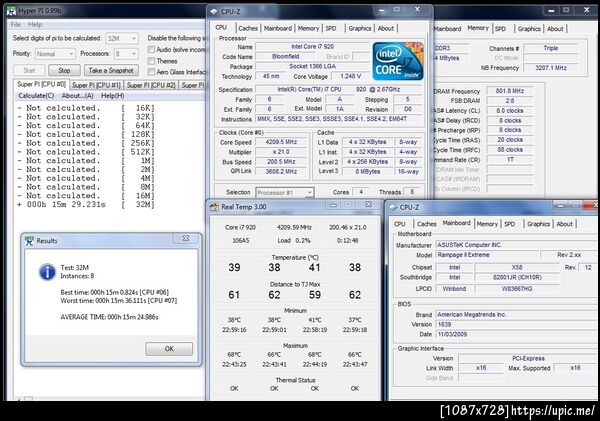Screen dimensions: 600x421
Task: Click the Bloomfield code name field
Action: [286, 57]
